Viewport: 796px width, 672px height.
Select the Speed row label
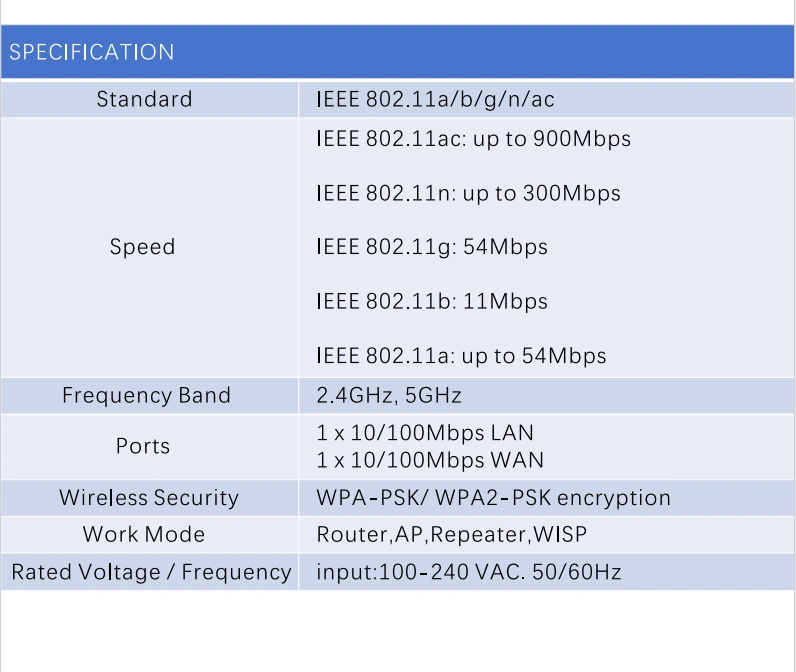coord(142,247)
